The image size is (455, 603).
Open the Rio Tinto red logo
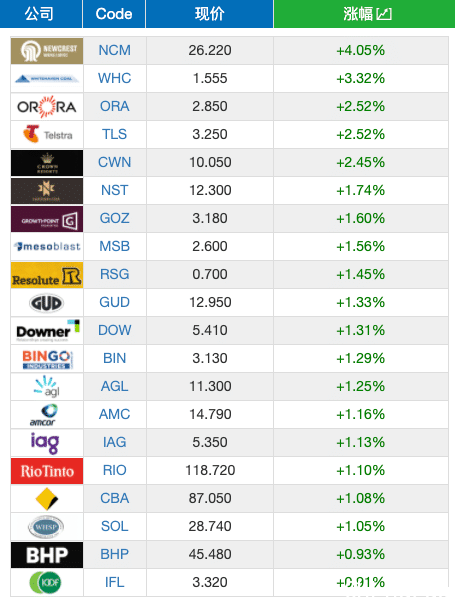click(47, 471)
